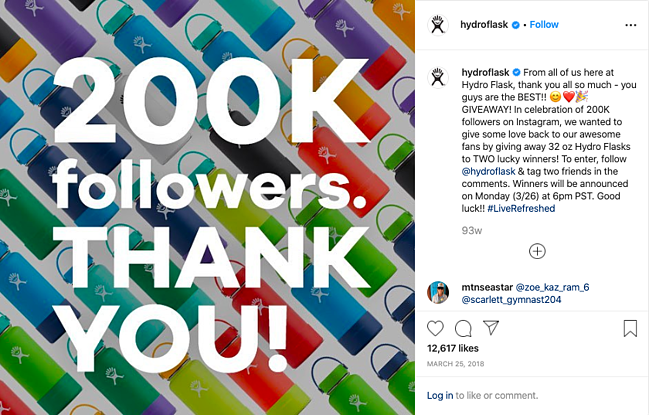Open the @zoe_kaz_ram_6 mention

pos(561,286)
